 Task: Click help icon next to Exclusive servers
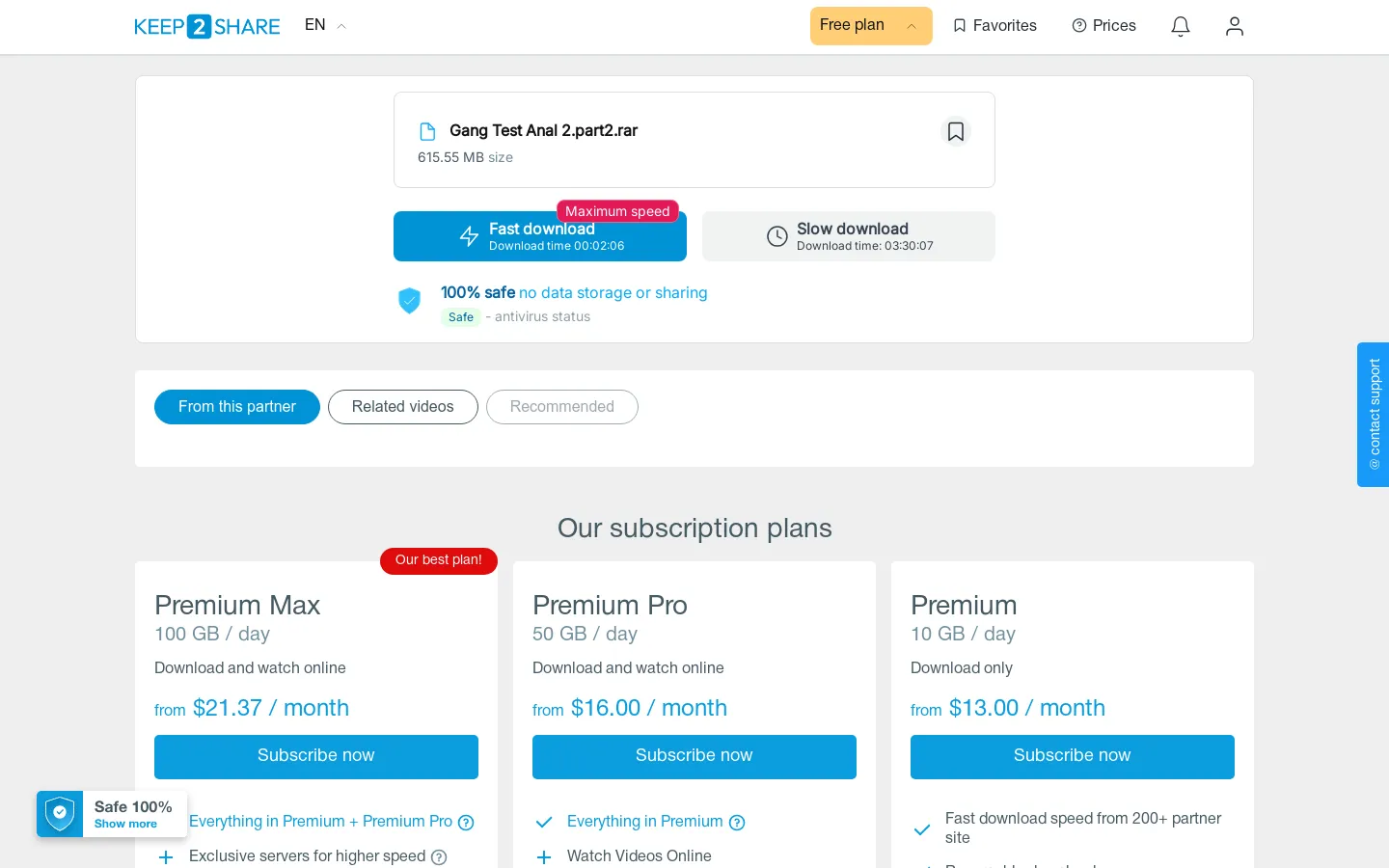click(439, 857)
